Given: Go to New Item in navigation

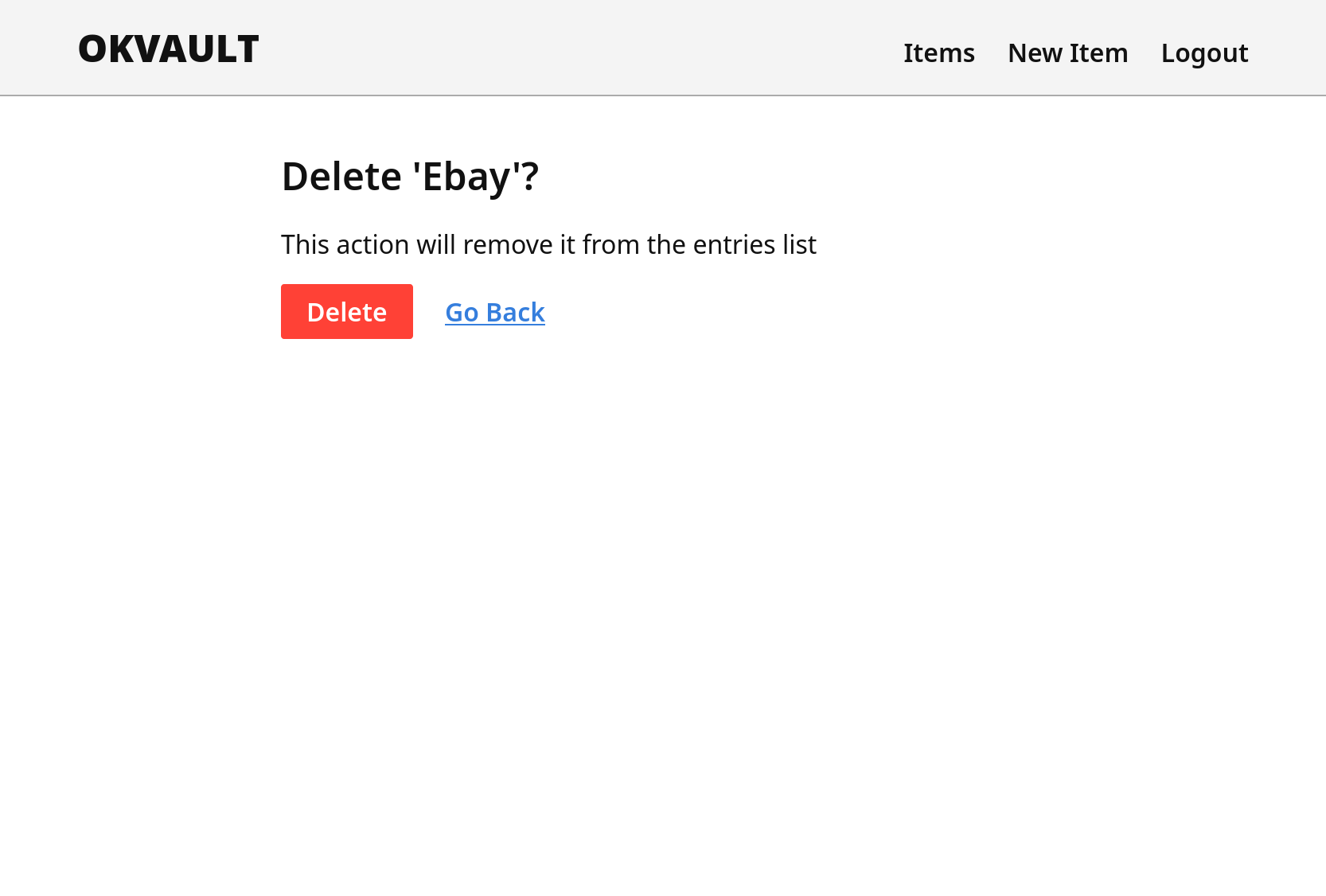Looking at the screenshot, I should (x=1067, y=53).
